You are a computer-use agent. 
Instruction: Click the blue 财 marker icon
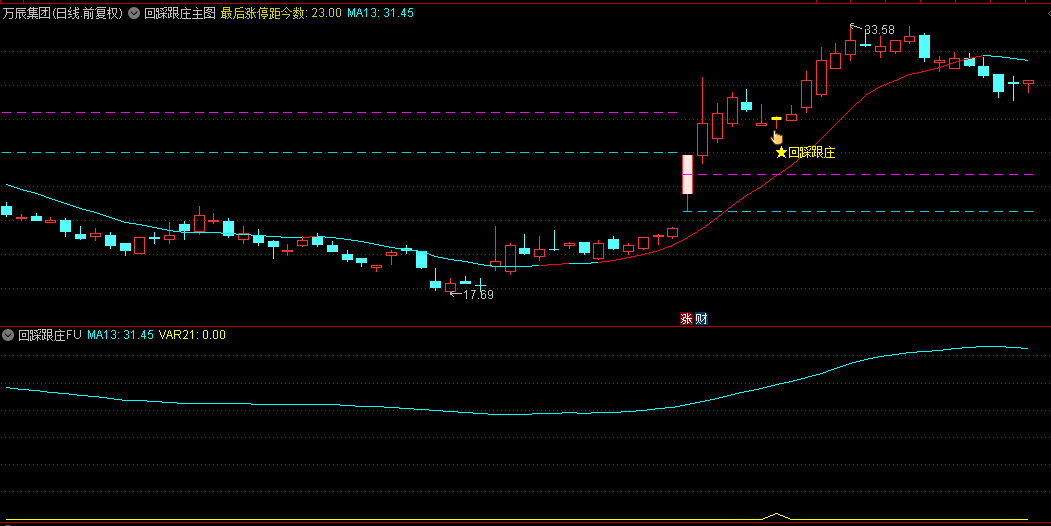click(x=701, y=319)
